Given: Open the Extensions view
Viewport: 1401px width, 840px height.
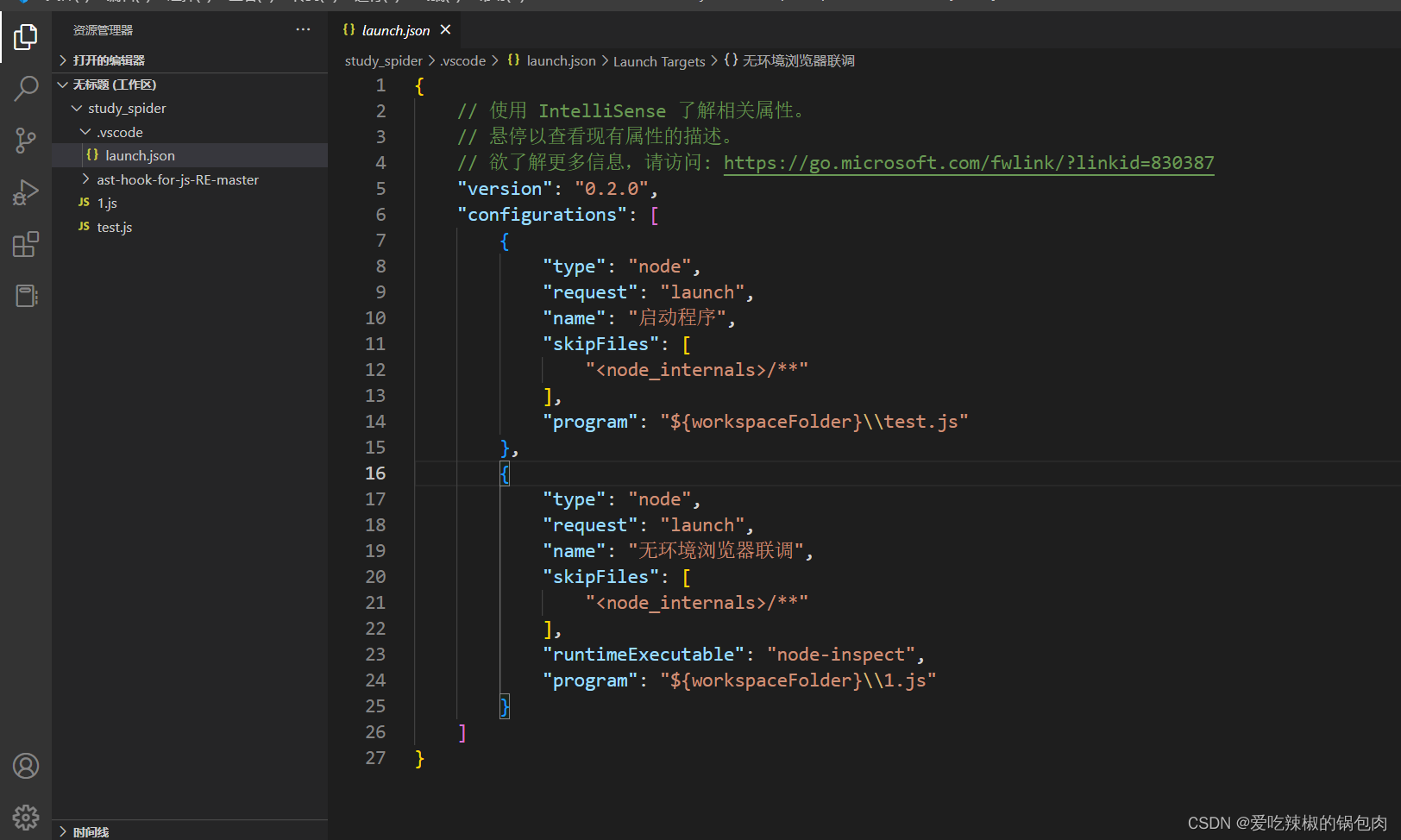Looking at the screenshot, I should pos(26,244).
